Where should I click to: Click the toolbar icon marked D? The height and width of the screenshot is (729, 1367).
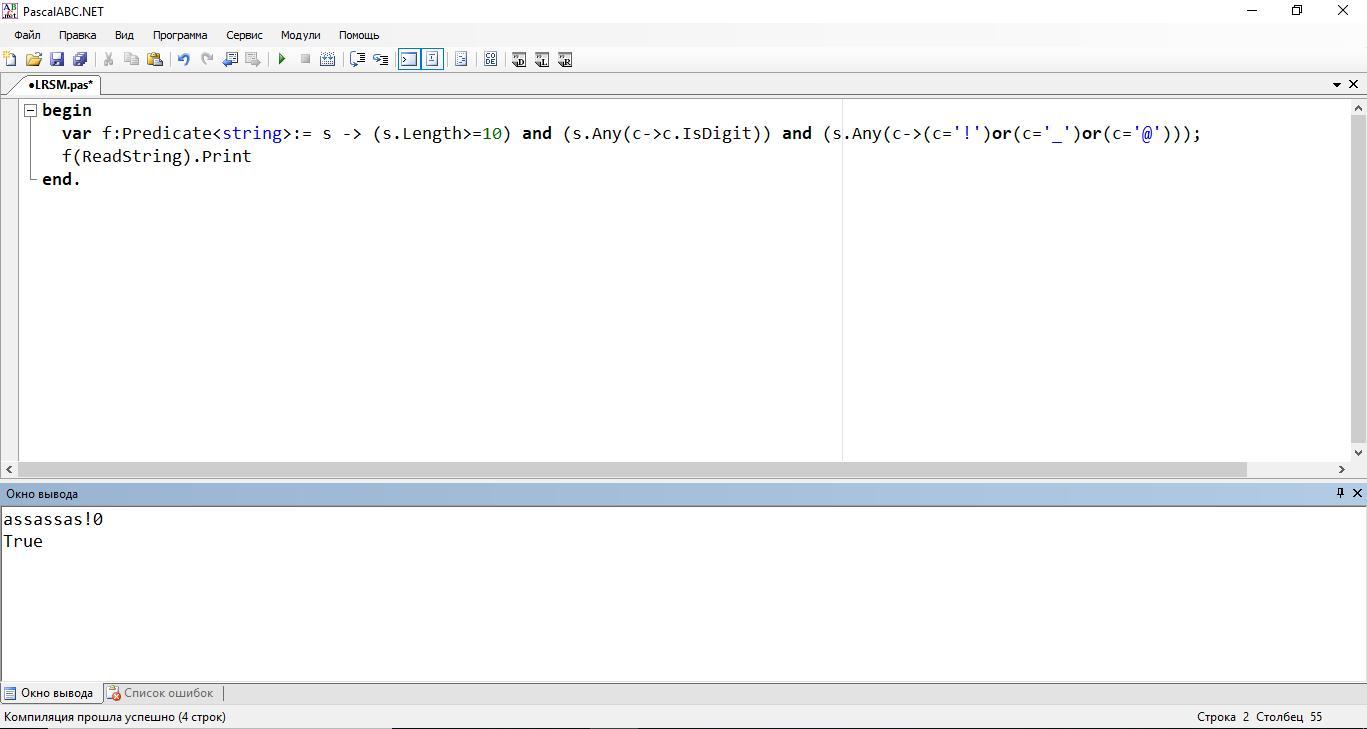pyautogui.click(x=519, y=60)
